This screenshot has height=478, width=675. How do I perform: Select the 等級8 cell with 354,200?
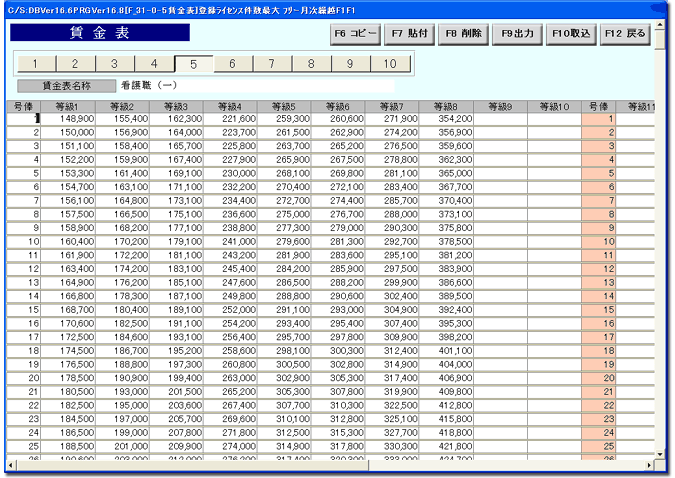(x=446, y=119)
